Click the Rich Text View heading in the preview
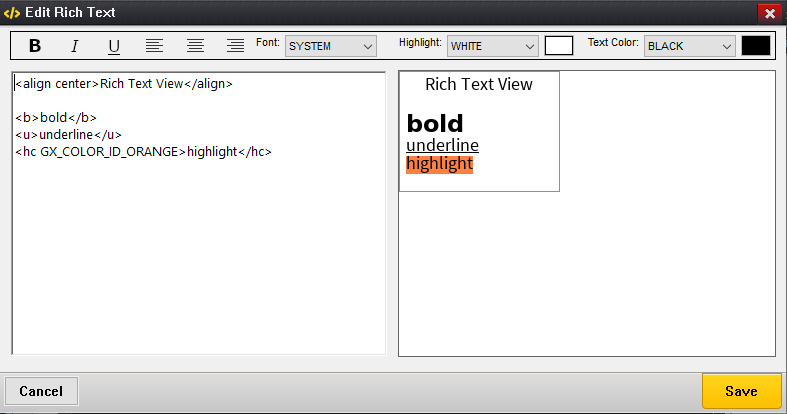This screenshot has height=414, width=787. click(x=479, y=84)
